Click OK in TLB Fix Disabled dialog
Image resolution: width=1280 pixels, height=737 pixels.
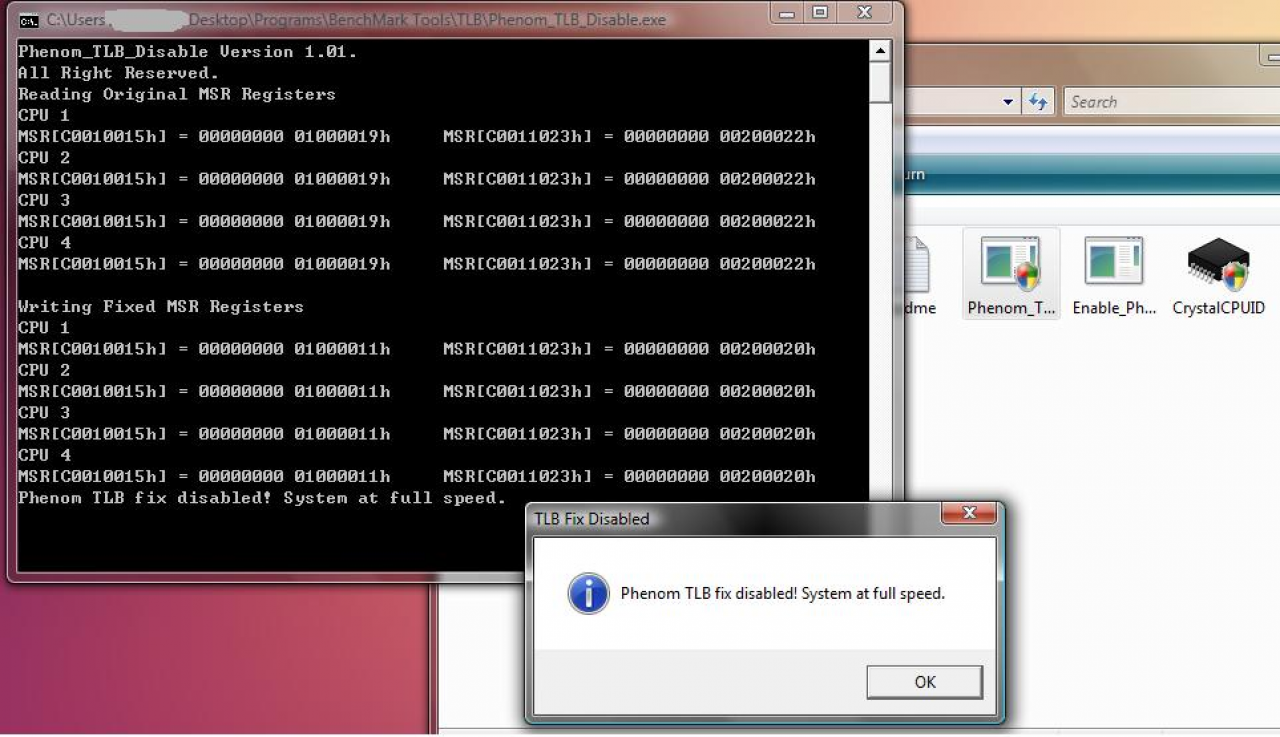click(x=924, y=682)
